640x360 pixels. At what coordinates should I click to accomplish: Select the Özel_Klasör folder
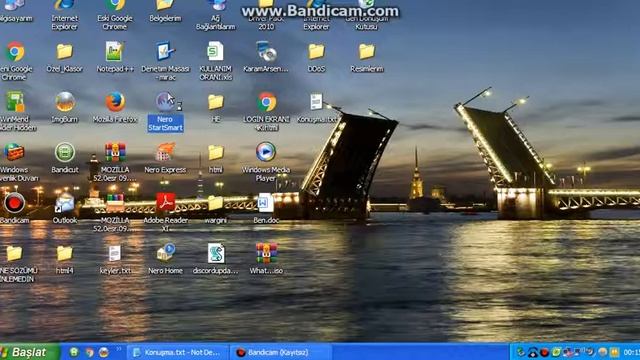click(64, 57)
